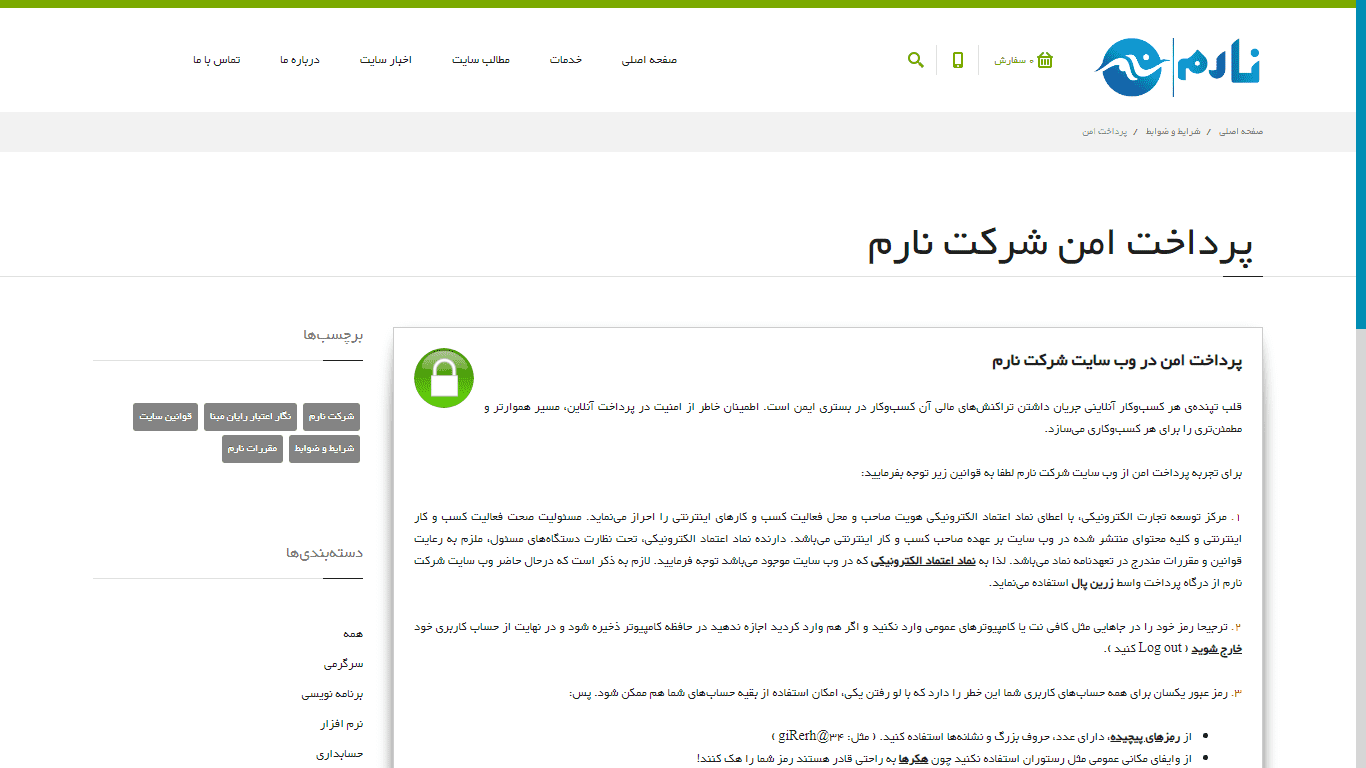
Task: Click the برچسب‌ها sidebar heading
Action: pos(334,335)
